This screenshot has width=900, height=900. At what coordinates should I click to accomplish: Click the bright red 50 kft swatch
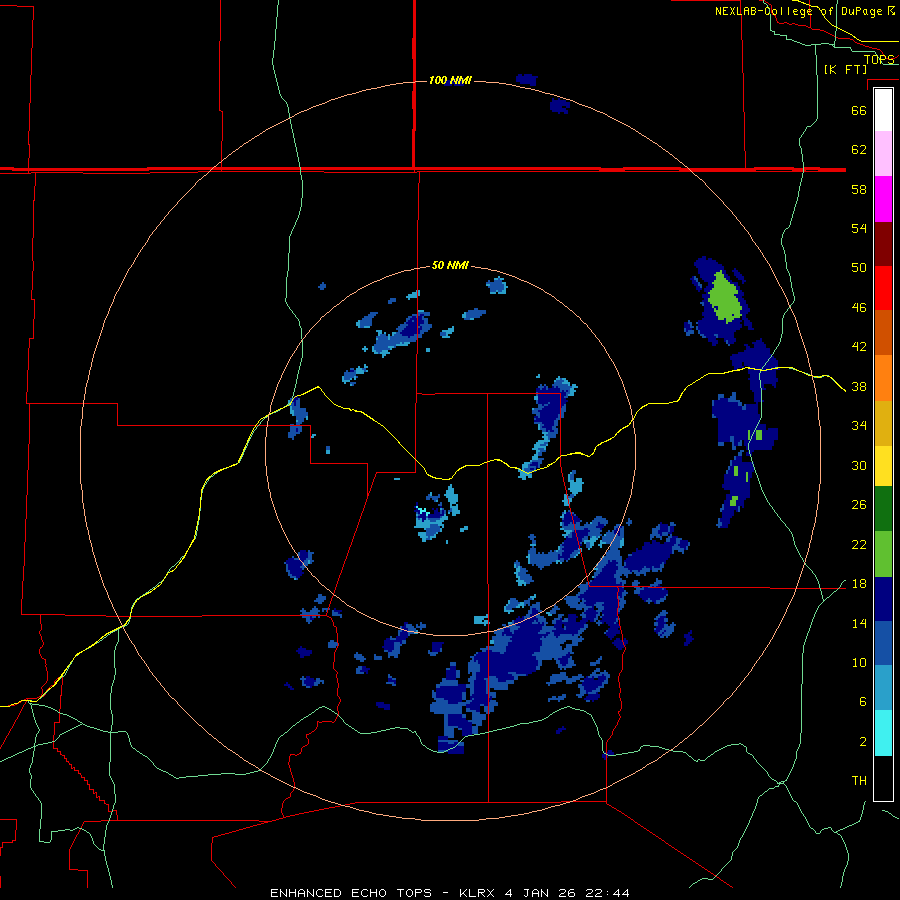point(883,288)
